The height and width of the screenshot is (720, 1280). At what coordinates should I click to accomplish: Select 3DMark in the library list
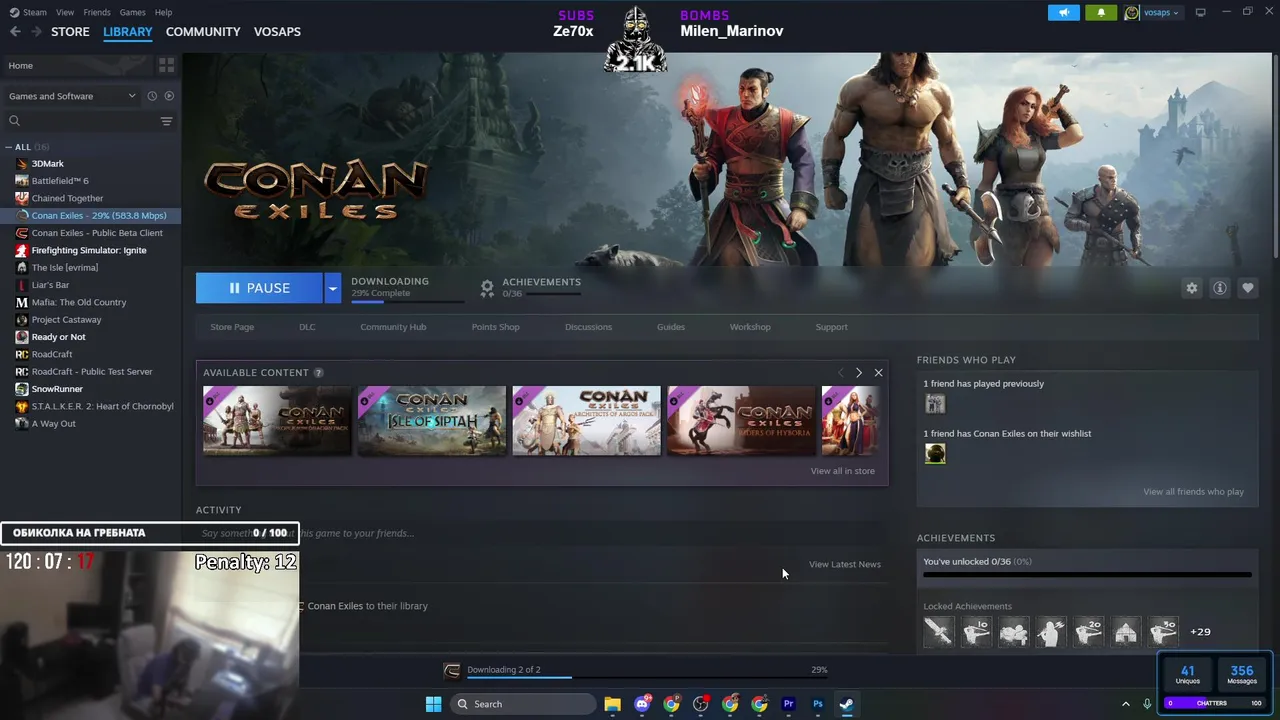47,164
